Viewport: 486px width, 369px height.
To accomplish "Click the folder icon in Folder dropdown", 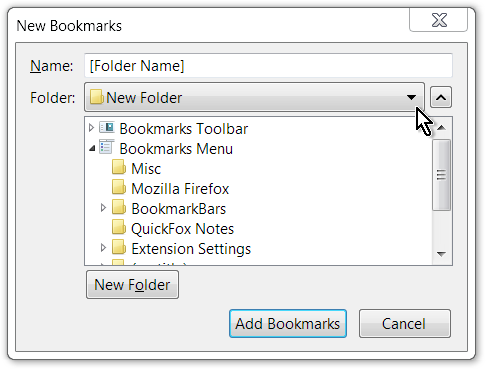I will coord(97,97).
